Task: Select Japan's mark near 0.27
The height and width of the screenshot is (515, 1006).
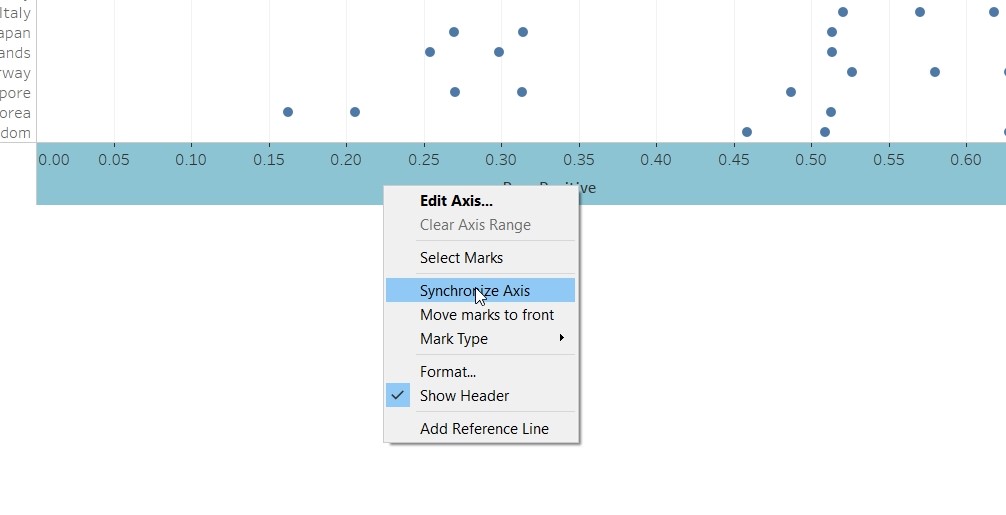Action: (454, 32)
